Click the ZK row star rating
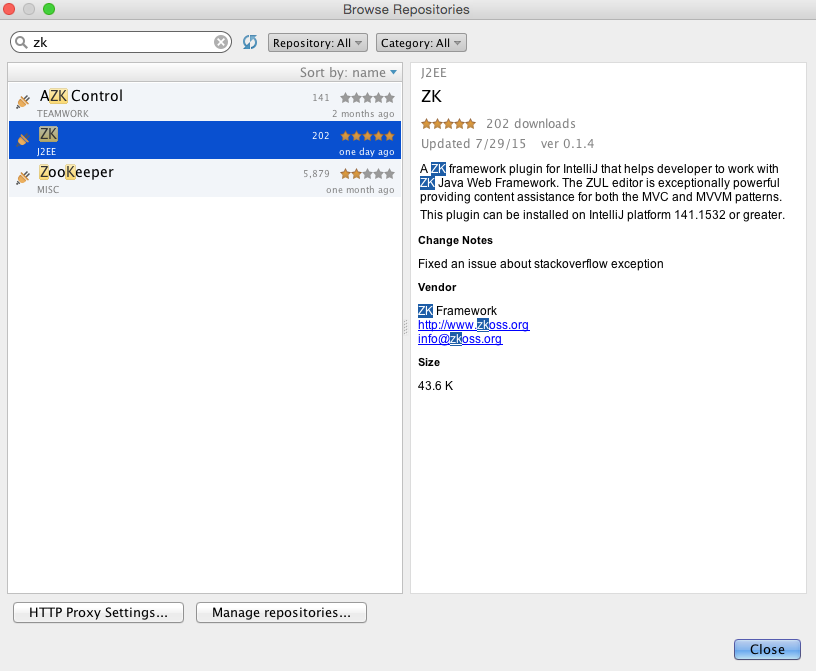Image resolution: width=816 pixels, height=671 pixels. pyautogui.click(x=367, y=136)
